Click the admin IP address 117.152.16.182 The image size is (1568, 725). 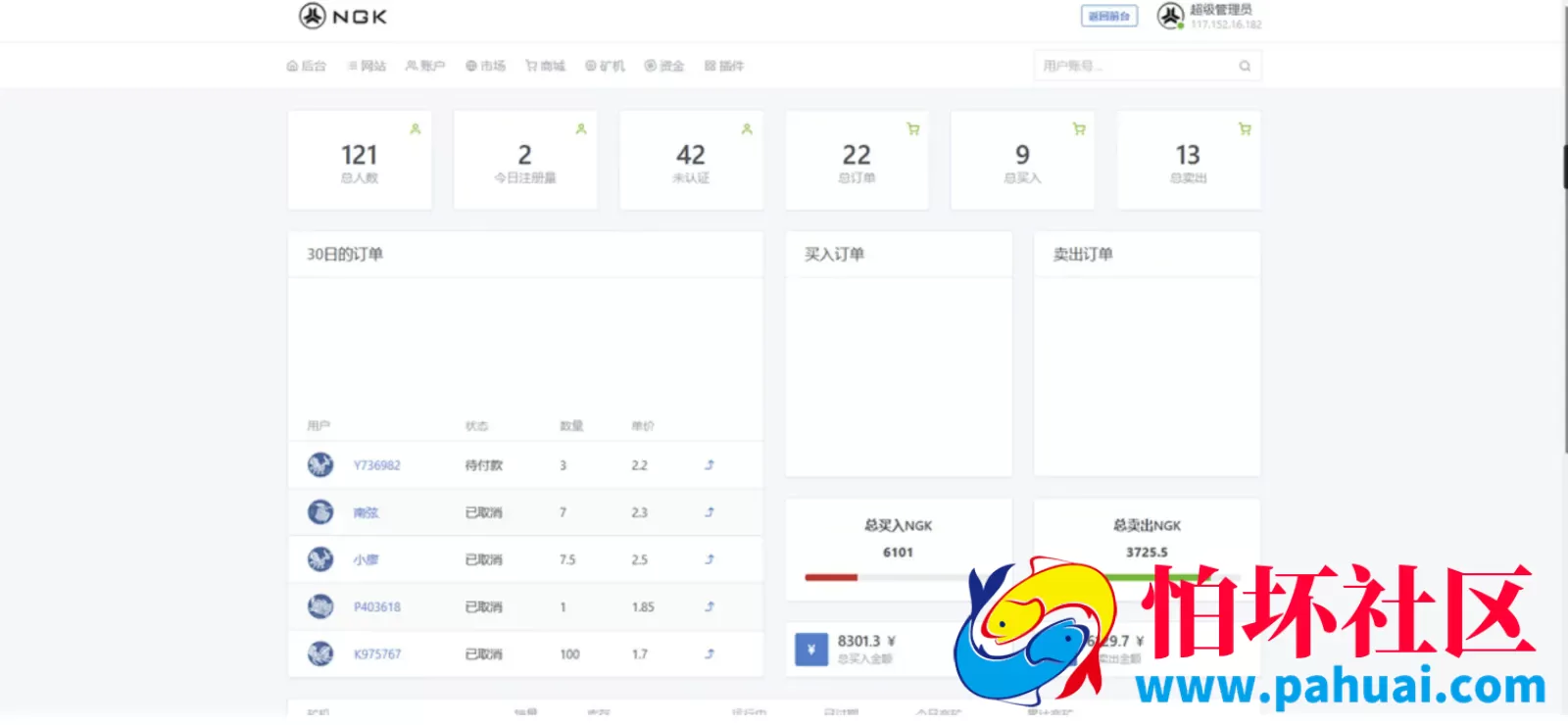pyautogui.click(x=1226, y=24)
